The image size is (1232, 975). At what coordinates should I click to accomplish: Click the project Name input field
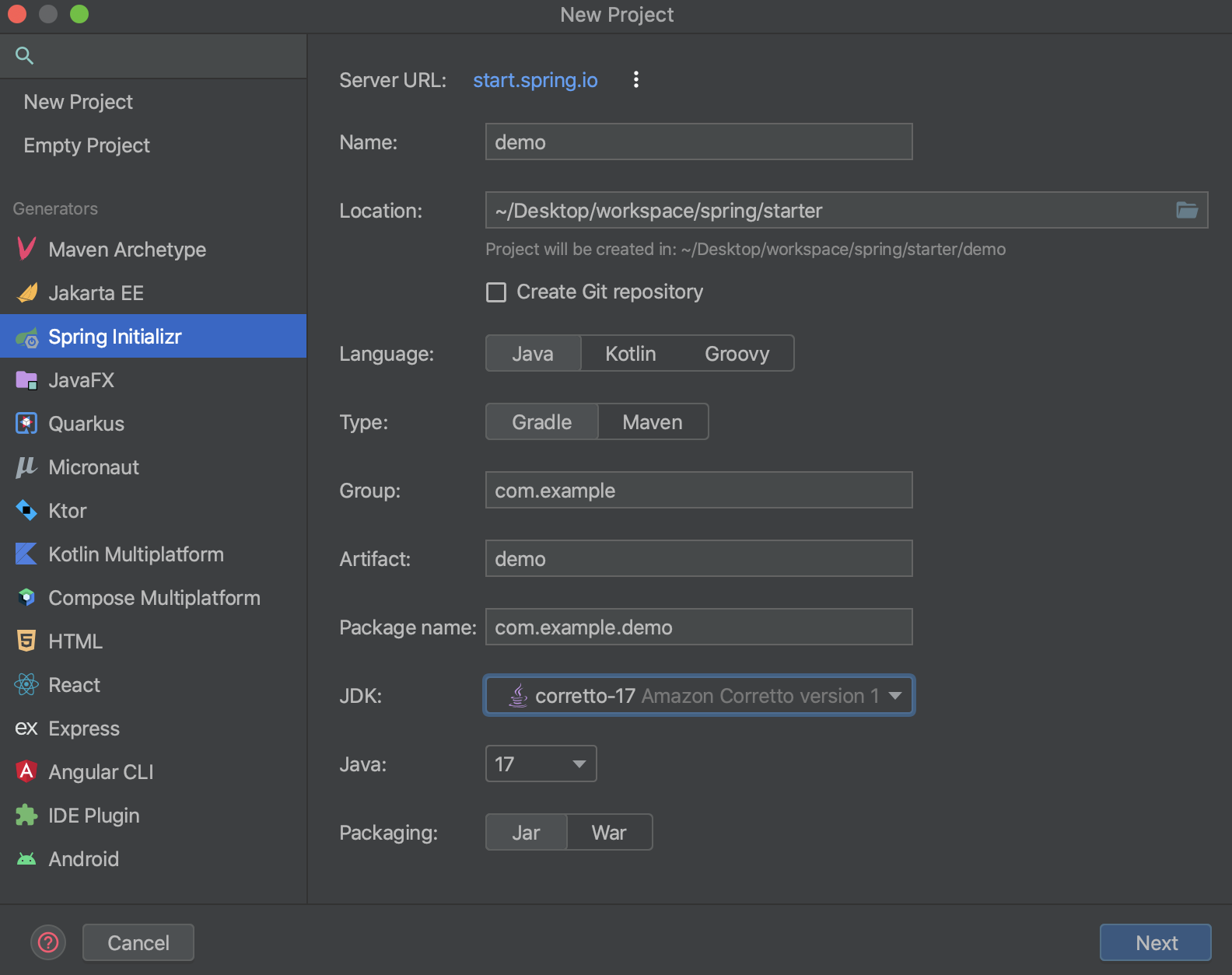698,142
